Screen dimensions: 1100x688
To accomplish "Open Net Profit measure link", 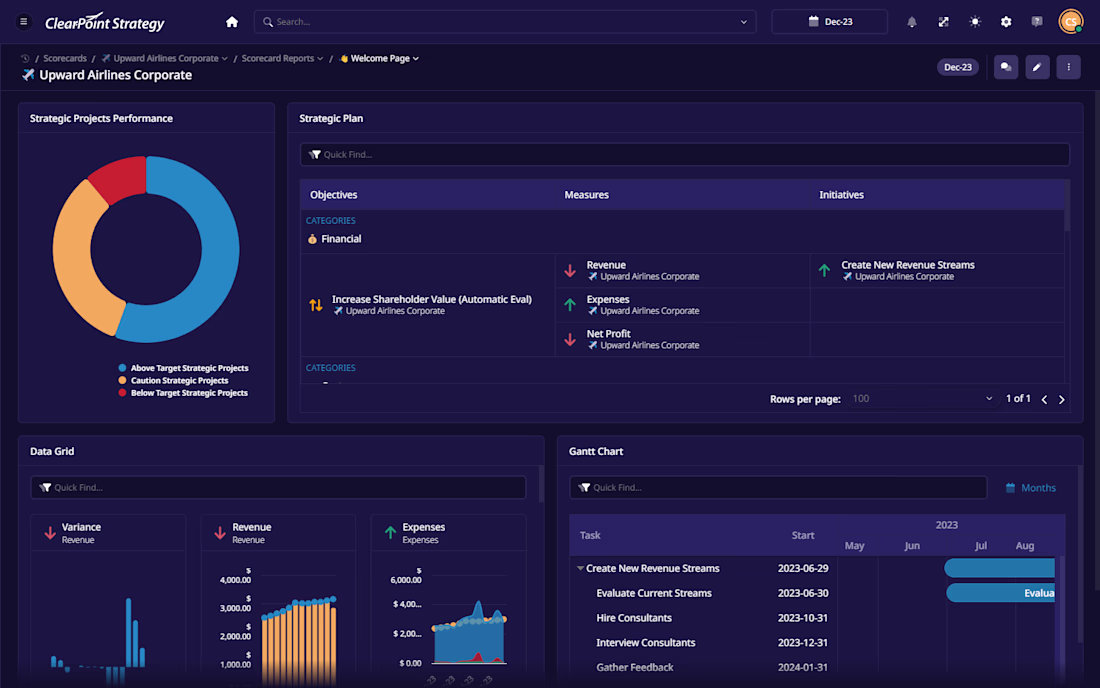I will tap(608, 334).
